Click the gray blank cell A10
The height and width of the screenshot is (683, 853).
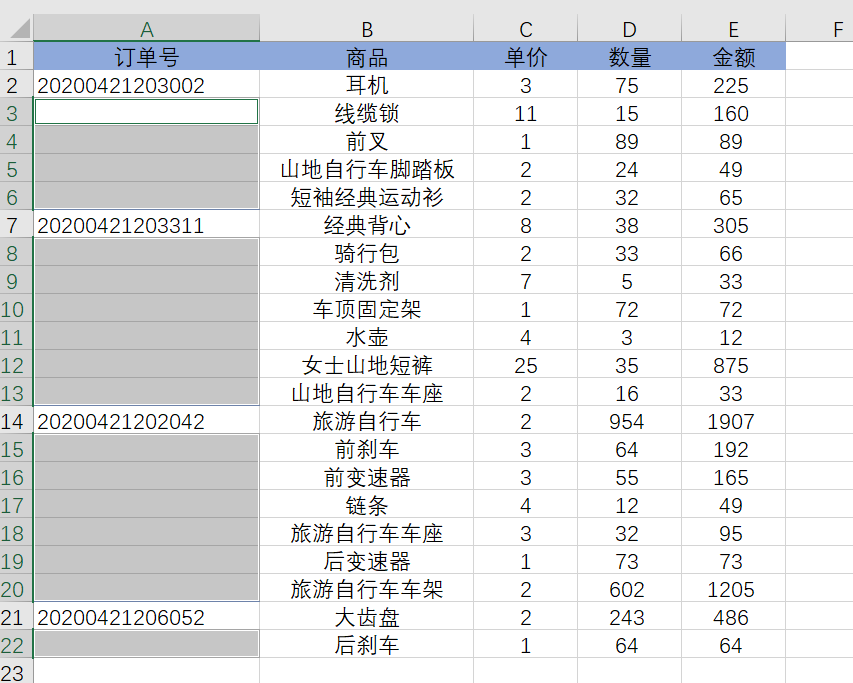point(146,309)
